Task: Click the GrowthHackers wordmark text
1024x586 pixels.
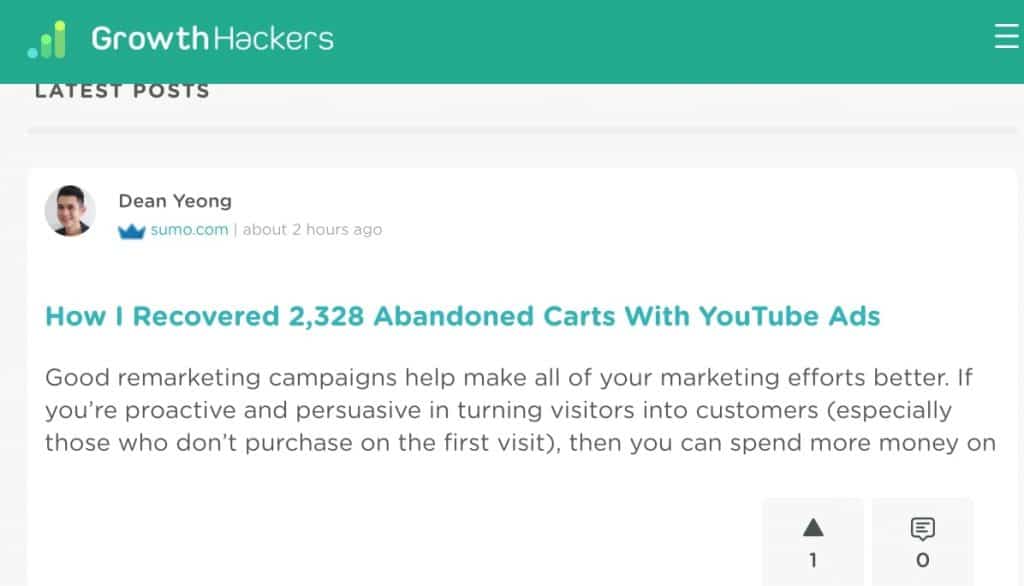Action: click(x=212, y=39)
